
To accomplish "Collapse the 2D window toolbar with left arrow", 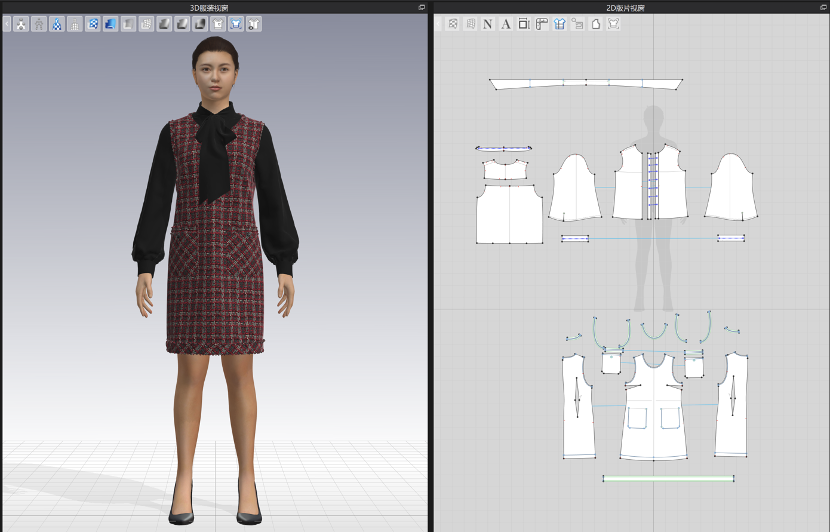I will point(438,24).
